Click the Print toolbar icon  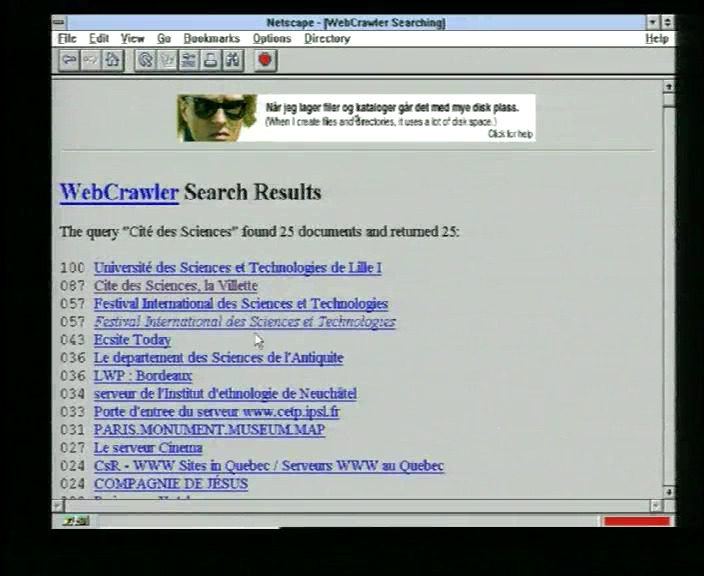(211, 60)
